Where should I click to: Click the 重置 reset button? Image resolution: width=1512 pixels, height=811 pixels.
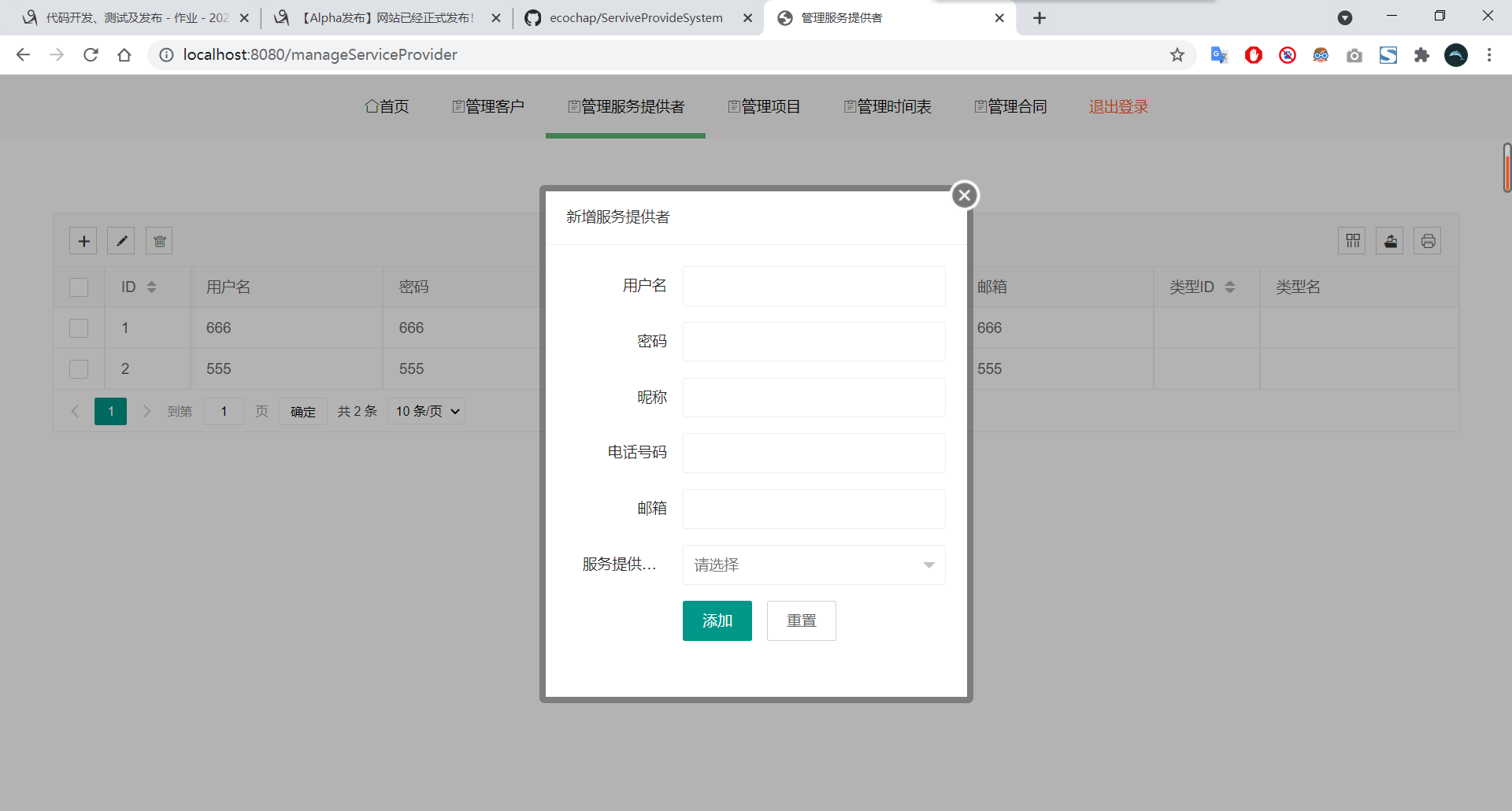801,620
